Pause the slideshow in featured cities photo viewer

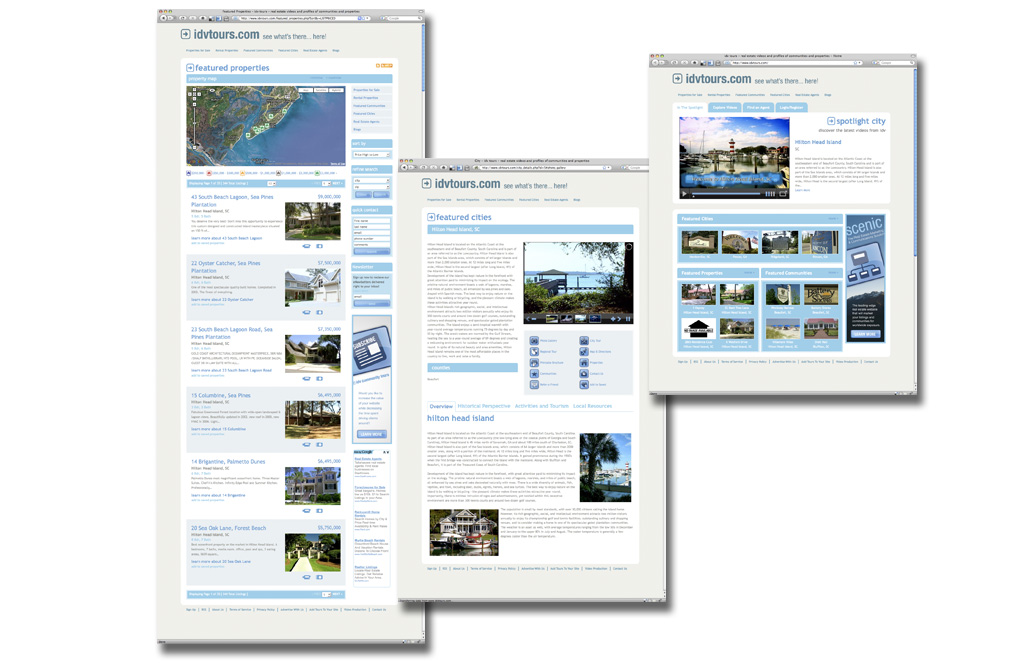coord(628,319)
